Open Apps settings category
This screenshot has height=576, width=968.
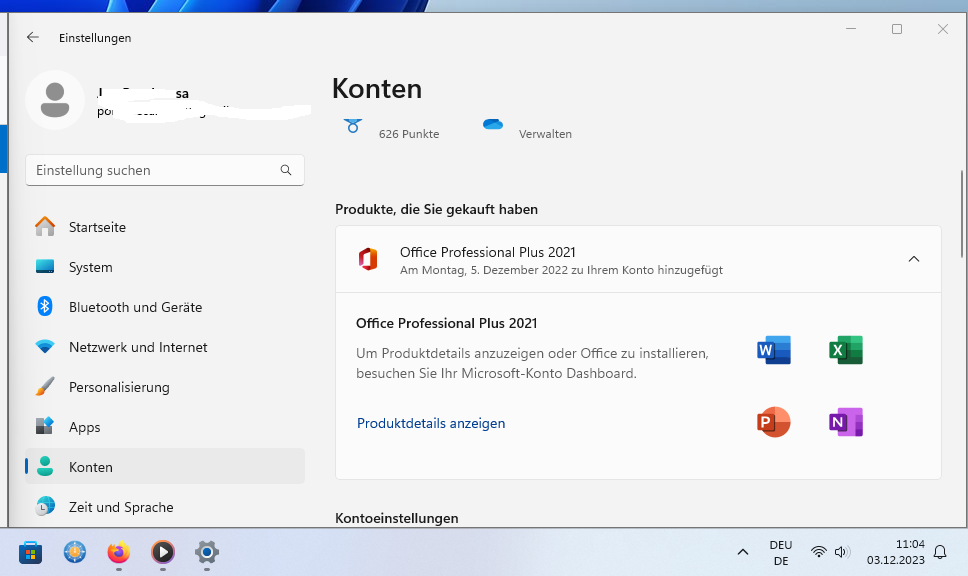165,427
